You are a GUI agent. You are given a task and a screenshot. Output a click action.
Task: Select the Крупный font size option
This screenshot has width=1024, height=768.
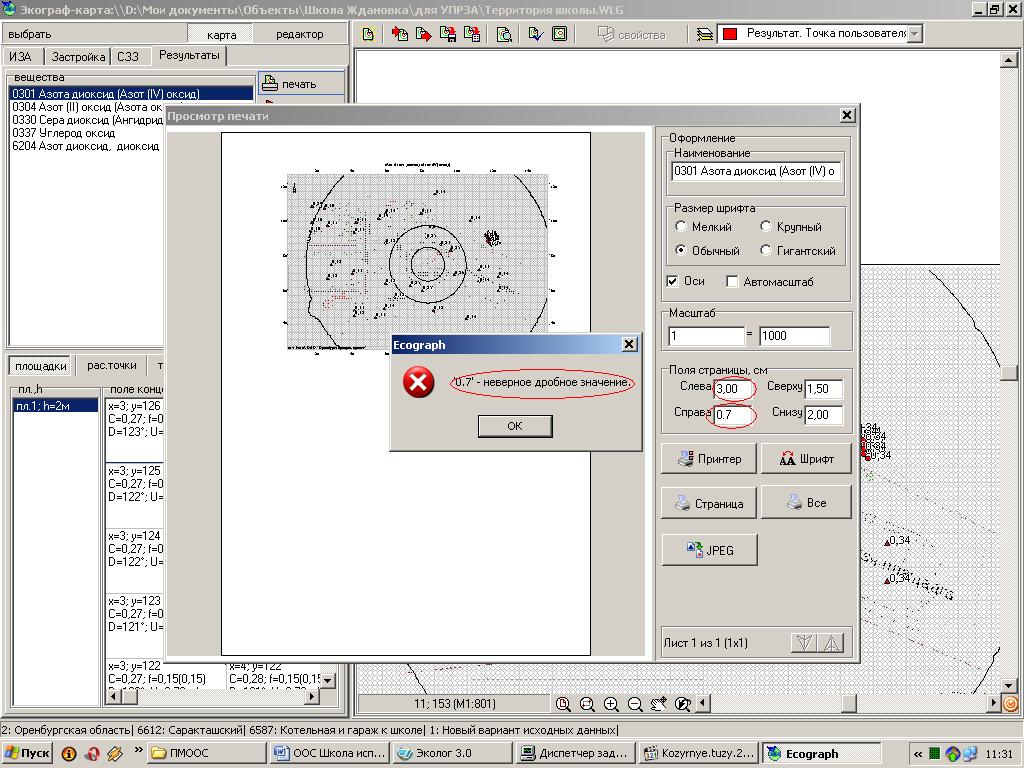pos(767,227)
